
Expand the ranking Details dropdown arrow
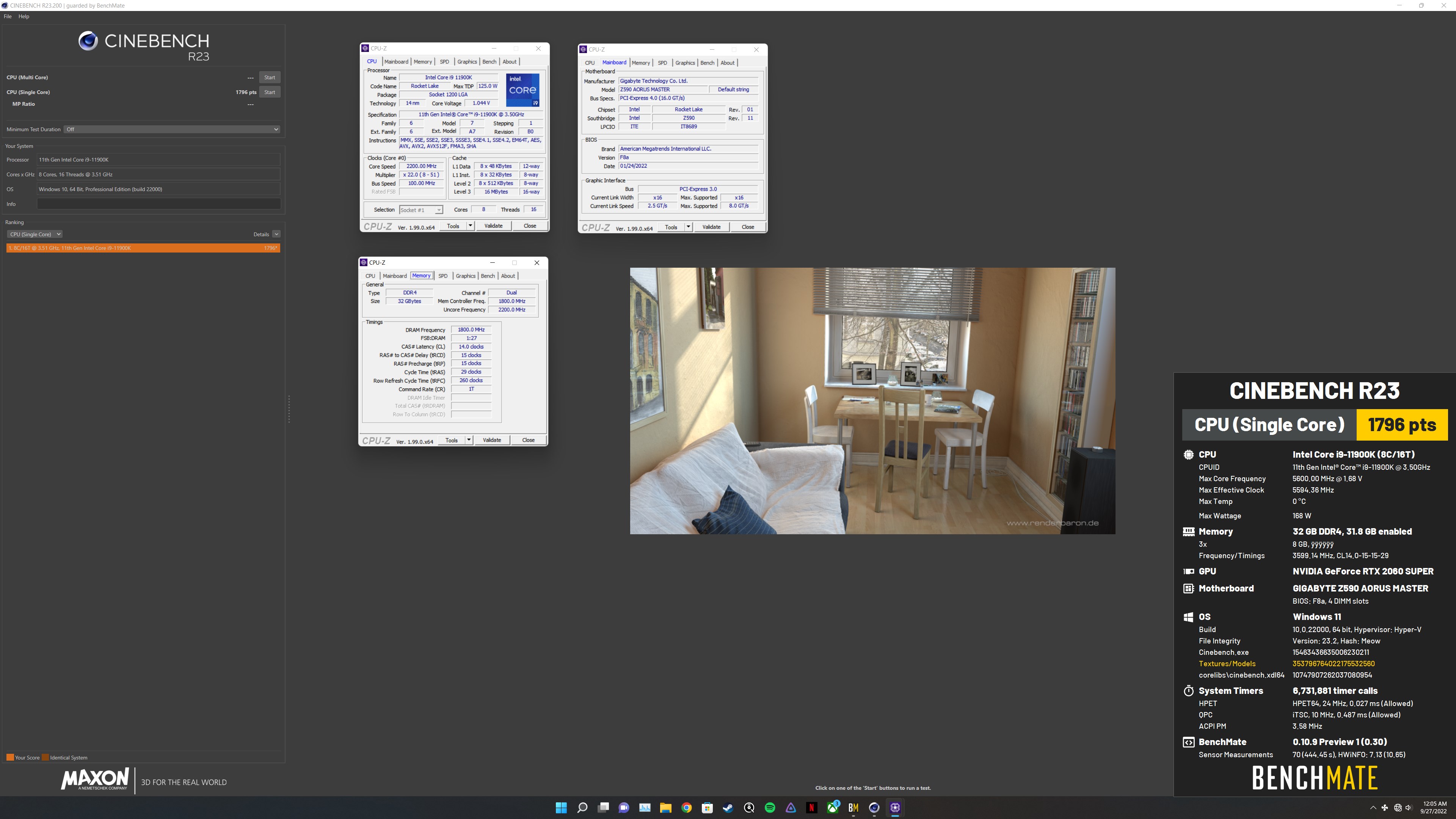coord(276,234)
